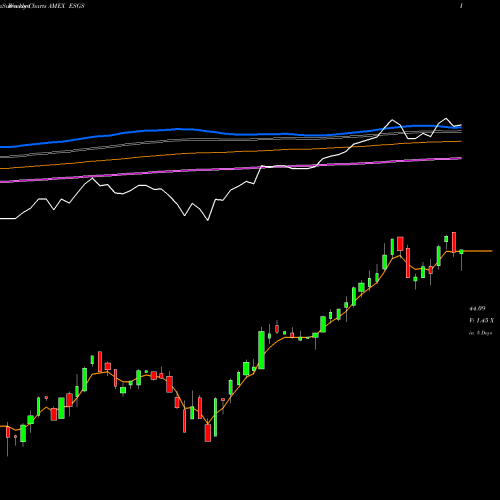Click the tallest green candlestick mid-chart
The width and height of the screenshot is (500, 500).
coord(262,350)
